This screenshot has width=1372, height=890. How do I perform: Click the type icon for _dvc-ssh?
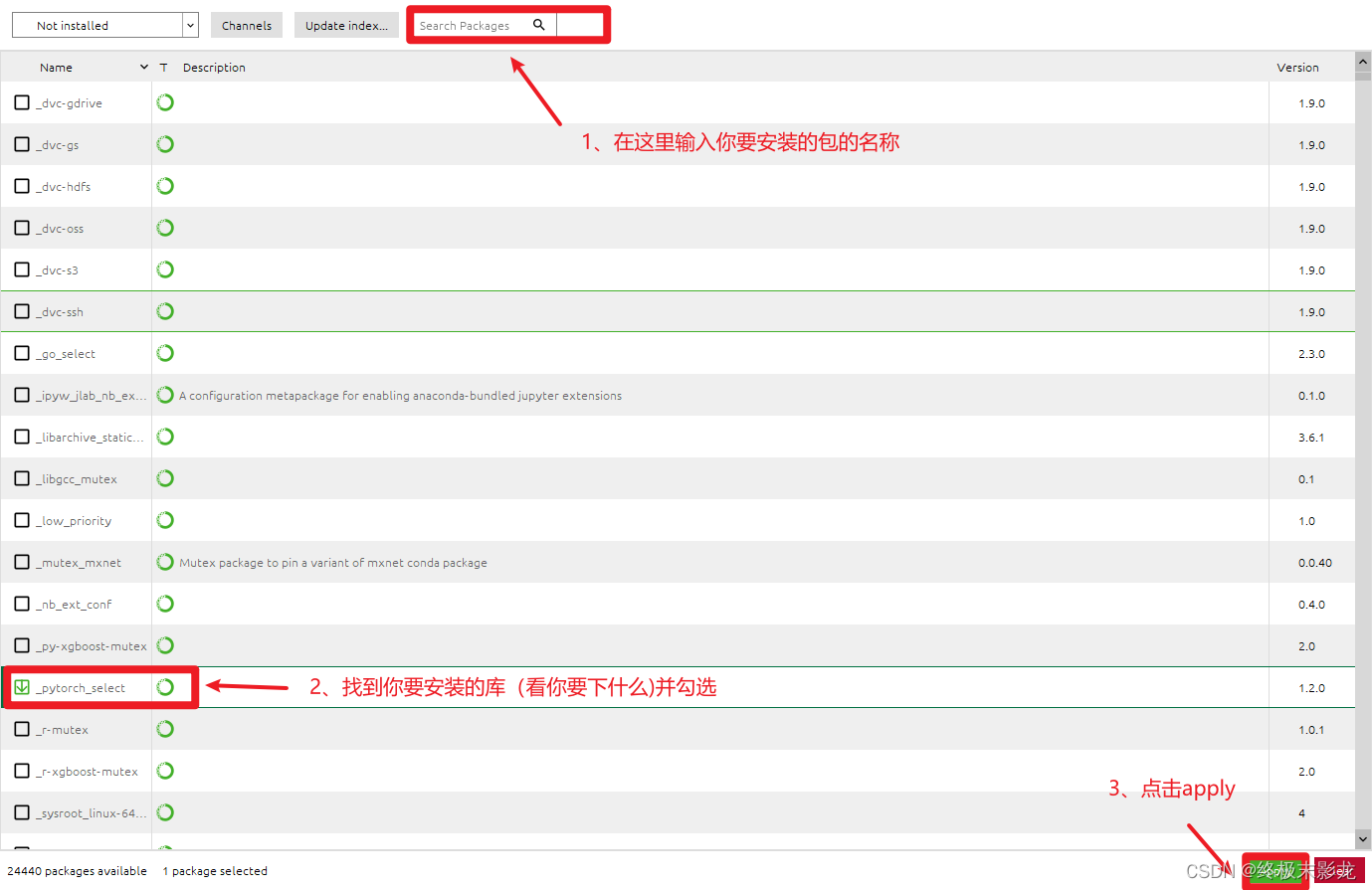pos(165,311)
